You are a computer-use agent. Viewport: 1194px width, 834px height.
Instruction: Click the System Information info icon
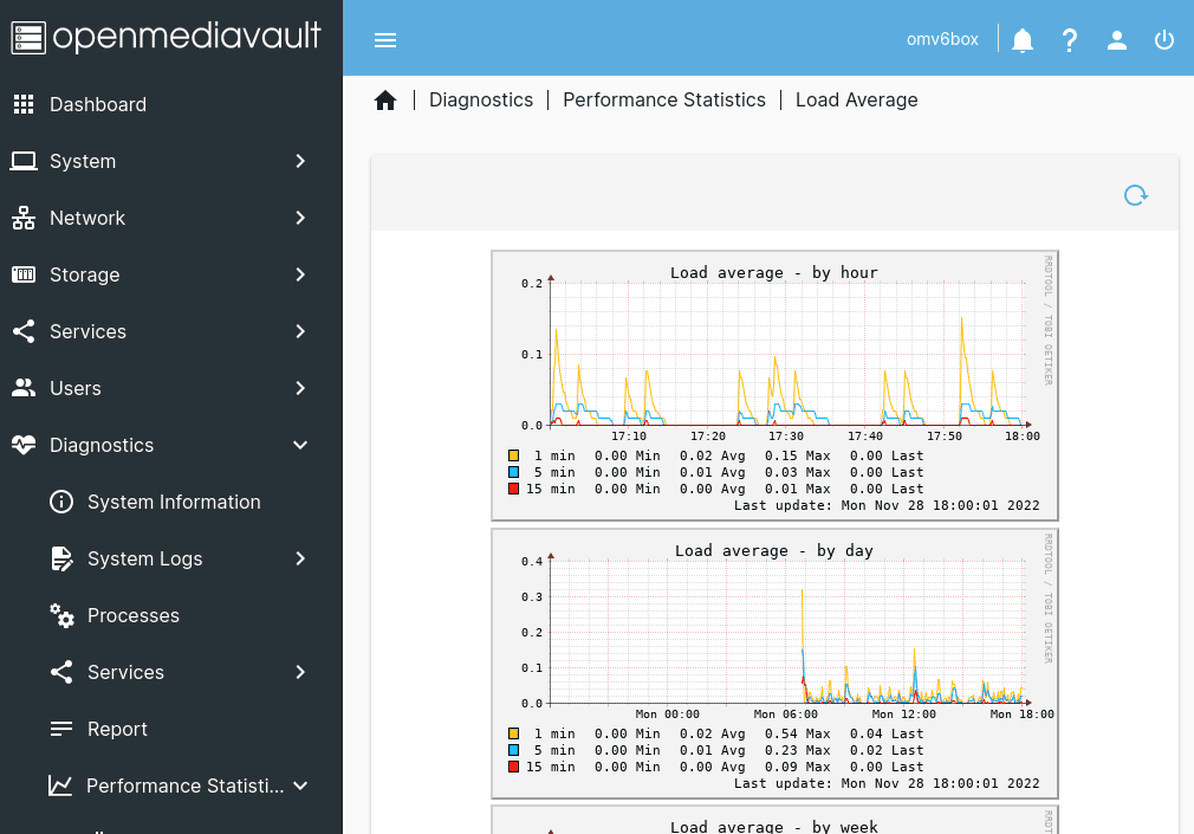click(x=62, y=502)
